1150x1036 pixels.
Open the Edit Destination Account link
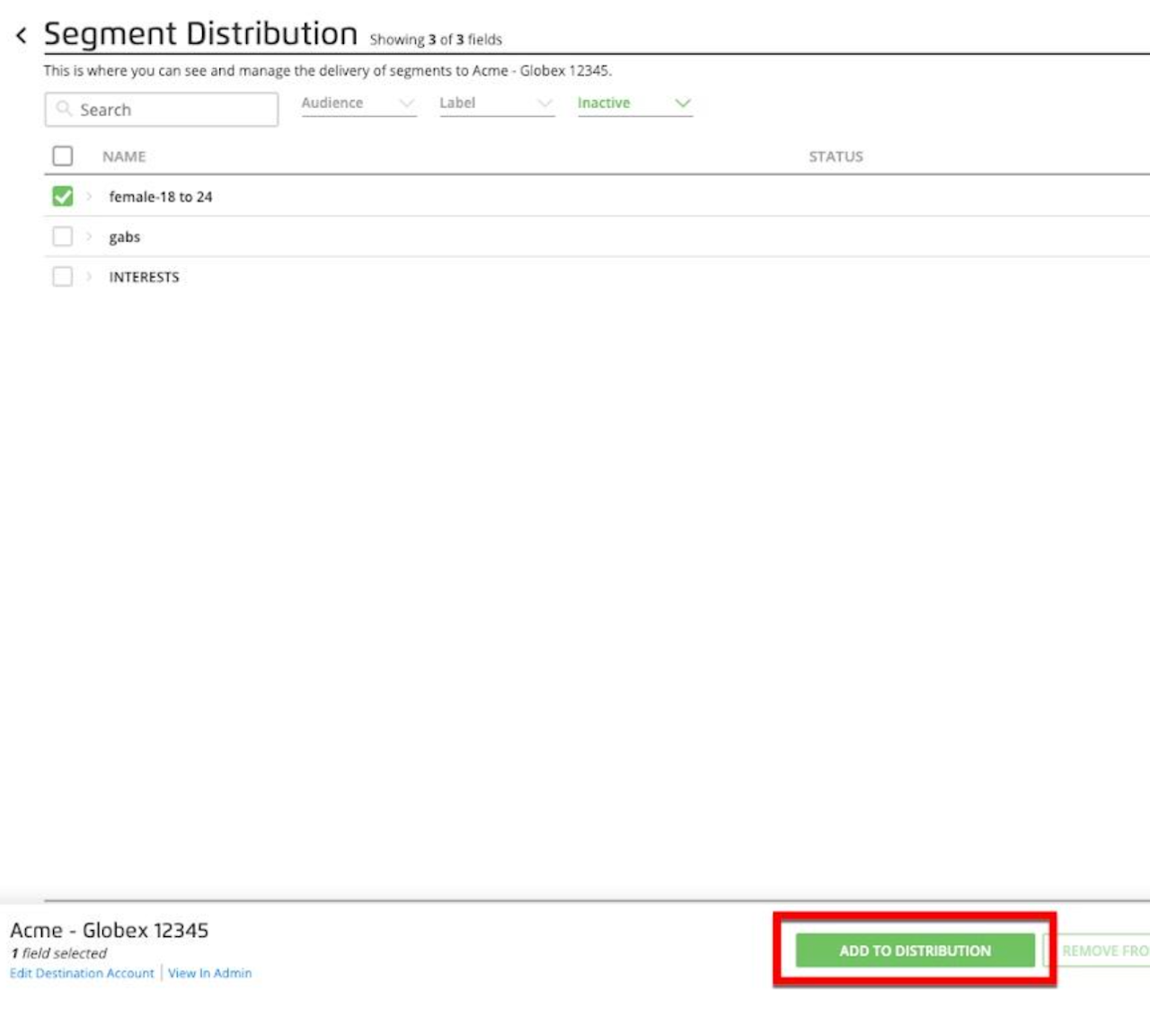[82, 973]
